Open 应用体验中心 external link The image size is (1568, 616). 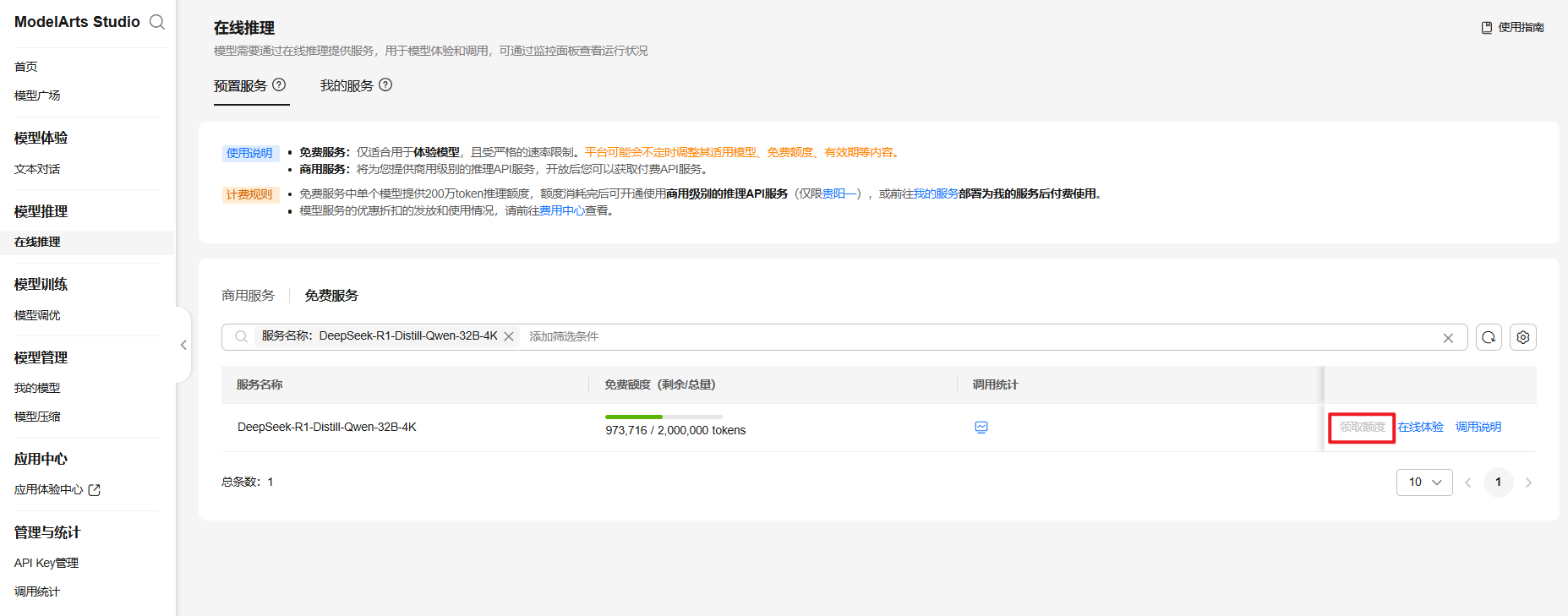point(57,490)
